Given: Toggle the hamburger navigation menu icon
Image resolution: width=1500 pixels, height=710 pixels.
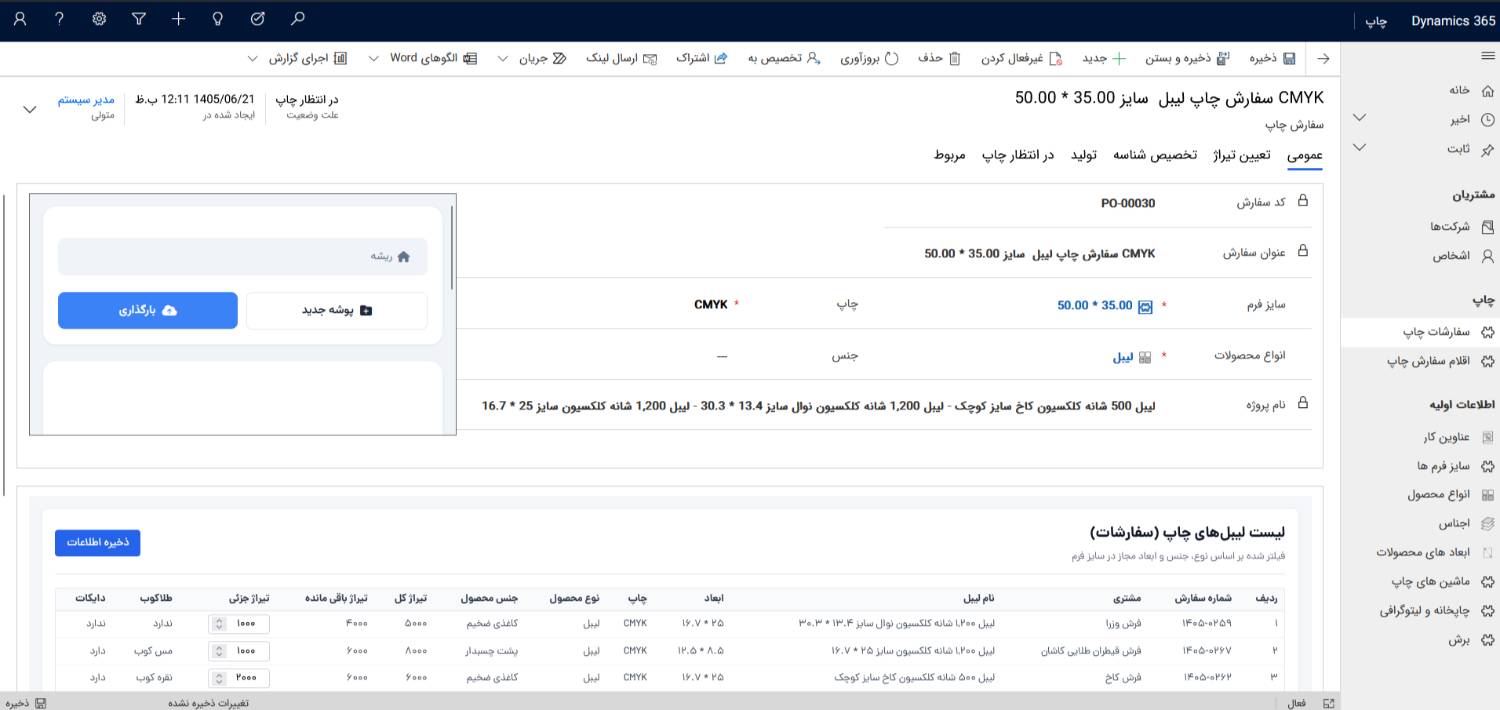Looking at the screenshot, I should tap(1487, 57).
